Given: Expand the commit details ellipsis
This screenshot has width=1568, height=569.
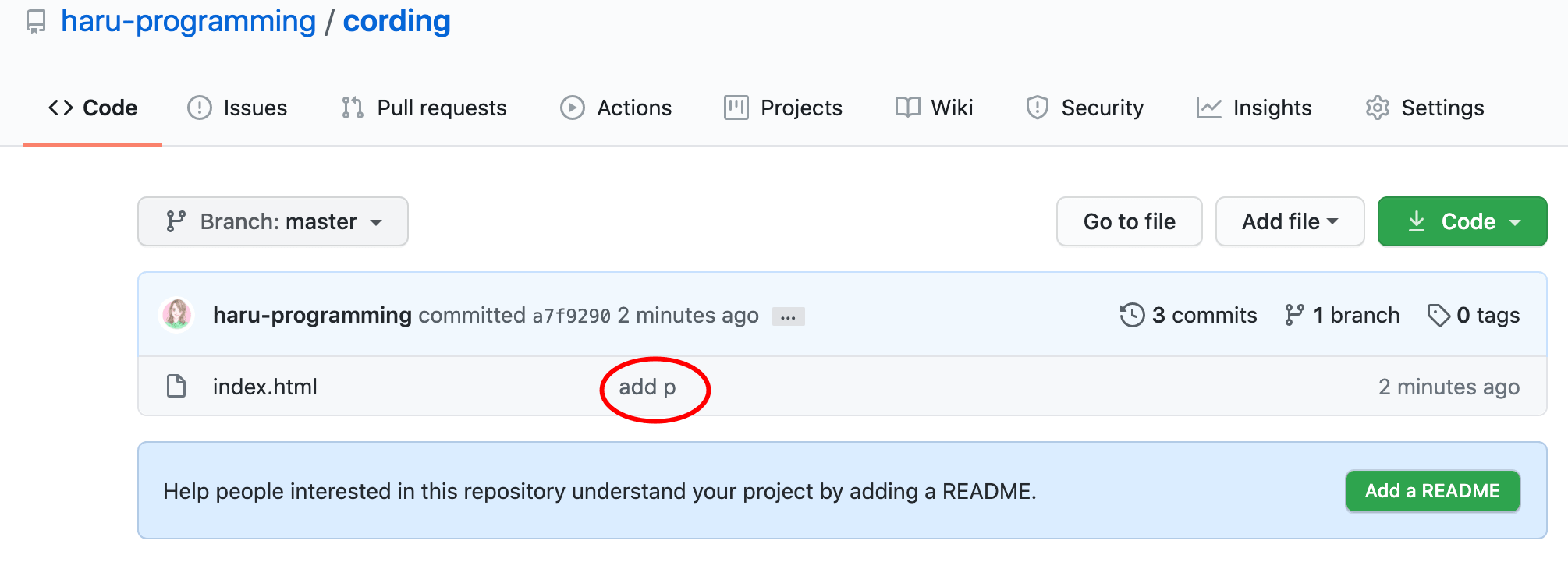Looking at the screenshot, I should (x=788, y=316).
